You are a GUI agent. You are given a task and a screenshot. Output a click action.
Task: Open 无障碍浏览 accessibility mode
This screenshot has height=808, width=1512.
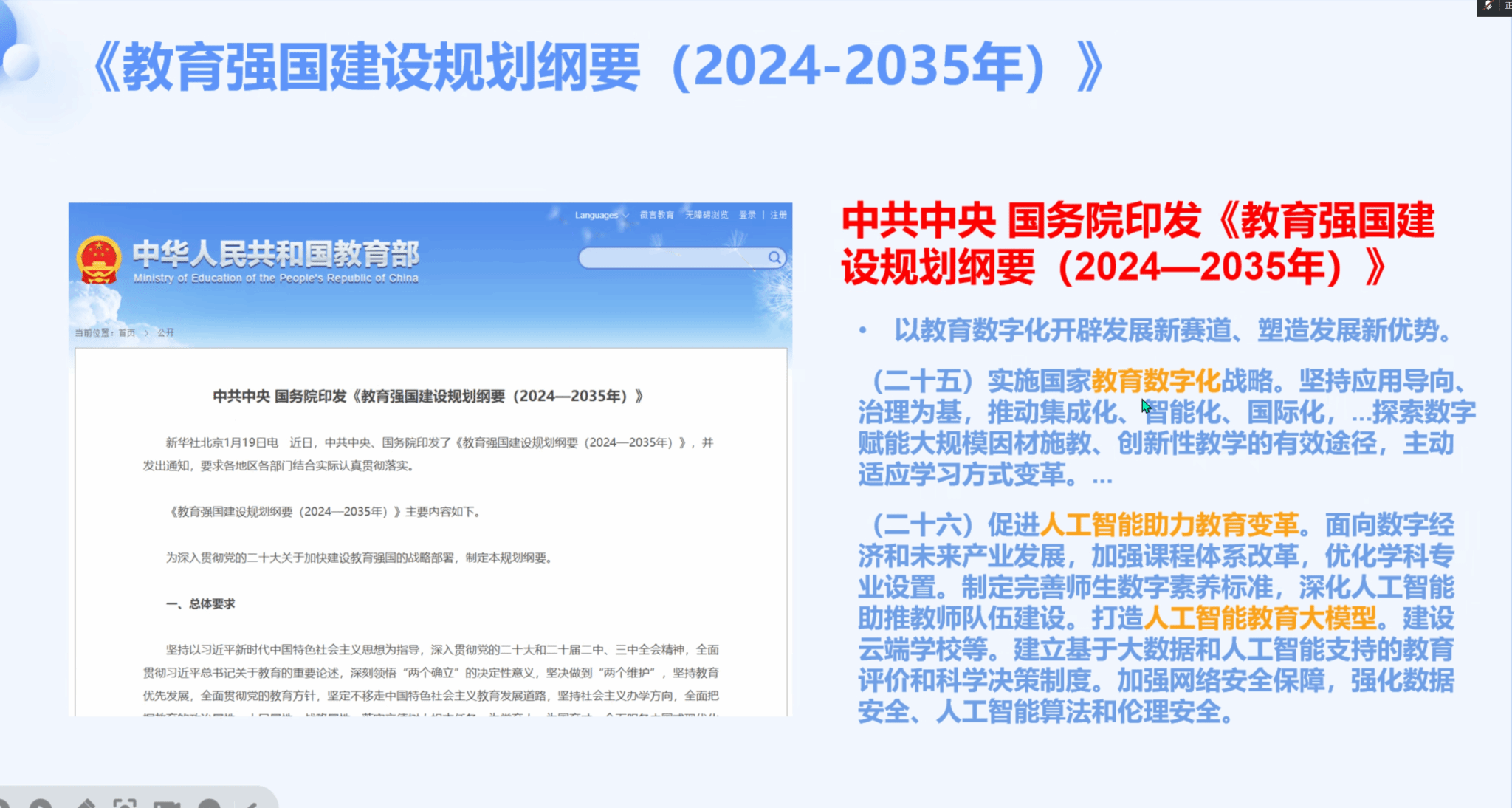point(706,215)
